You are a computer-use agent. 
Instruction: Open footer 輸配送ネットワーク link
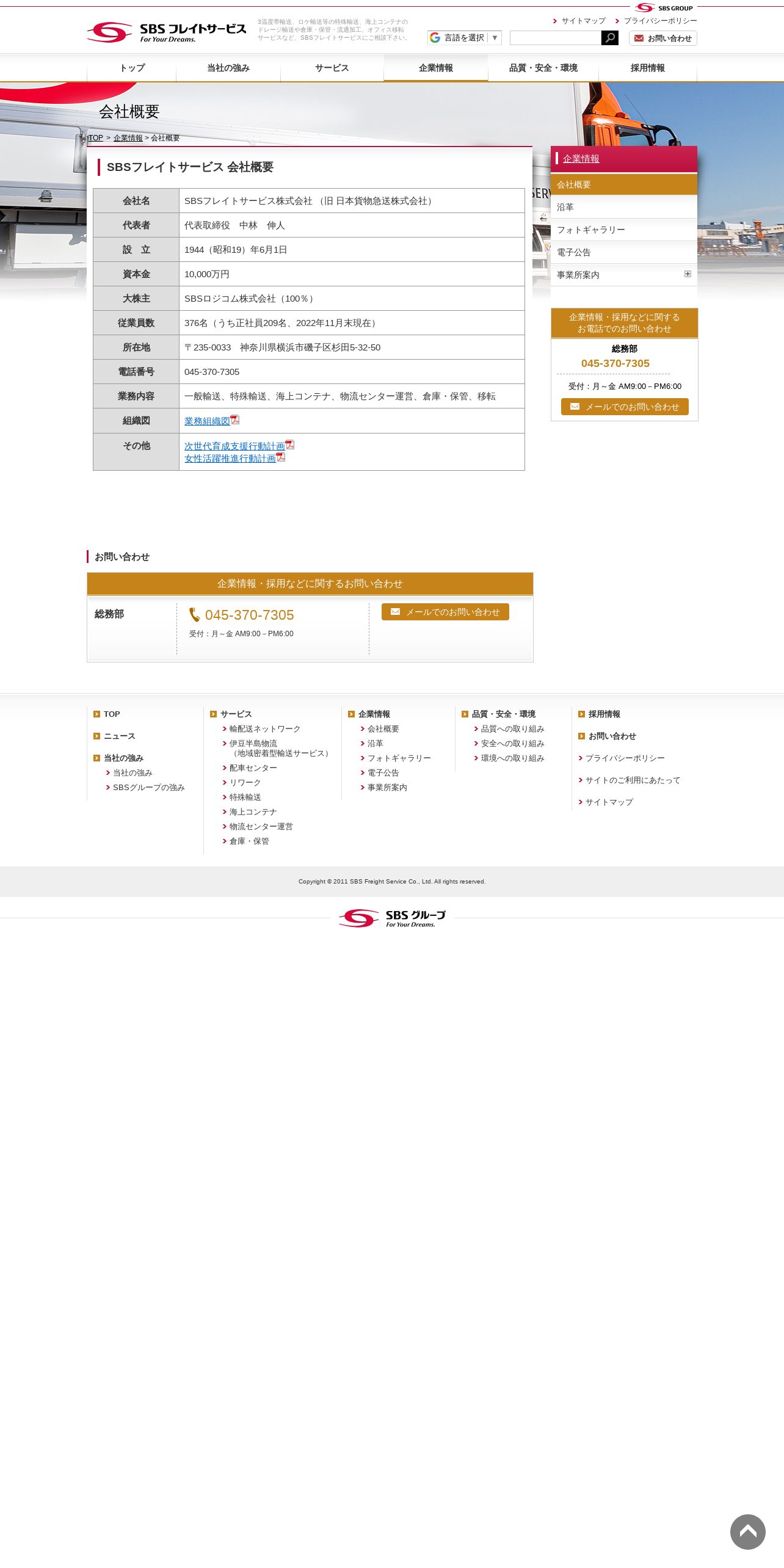coord(265,728)
